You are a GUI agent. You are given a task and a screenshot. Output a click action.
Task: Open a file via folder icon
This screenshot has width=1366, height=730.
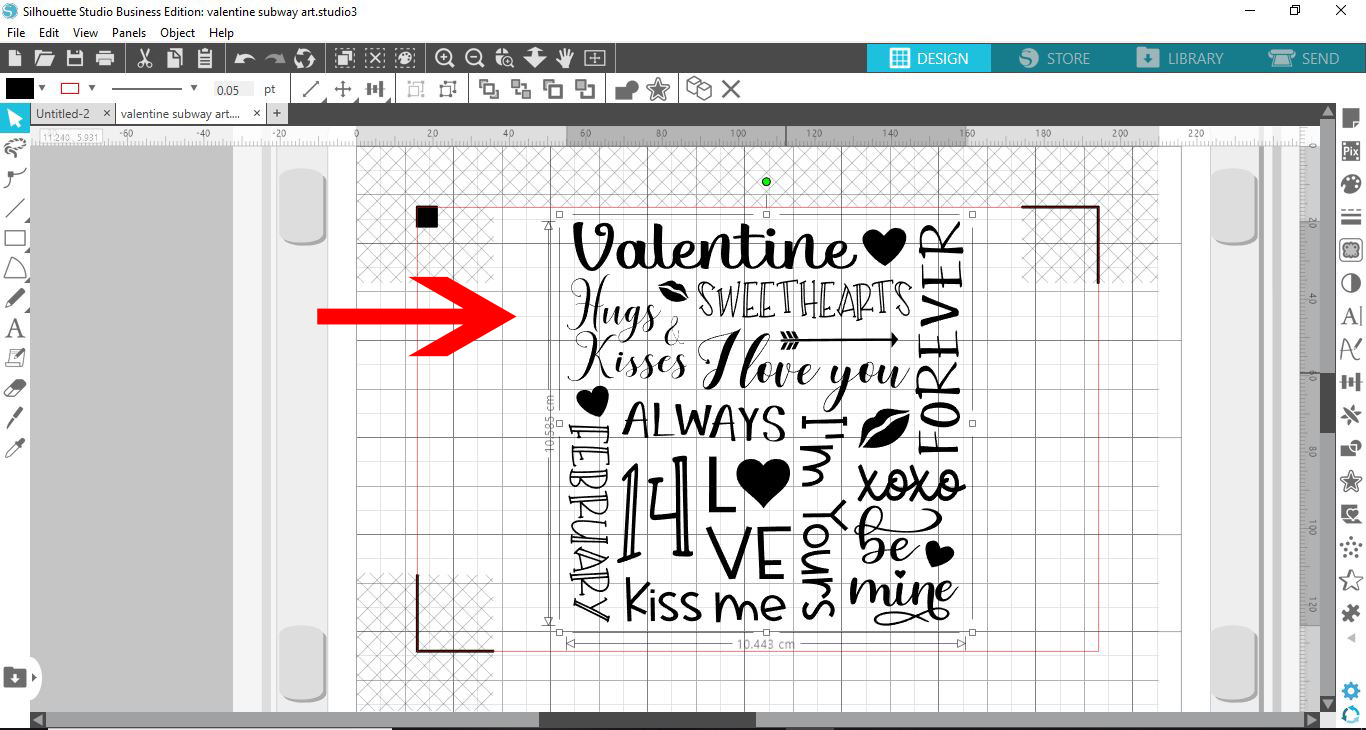pos(44,58)
